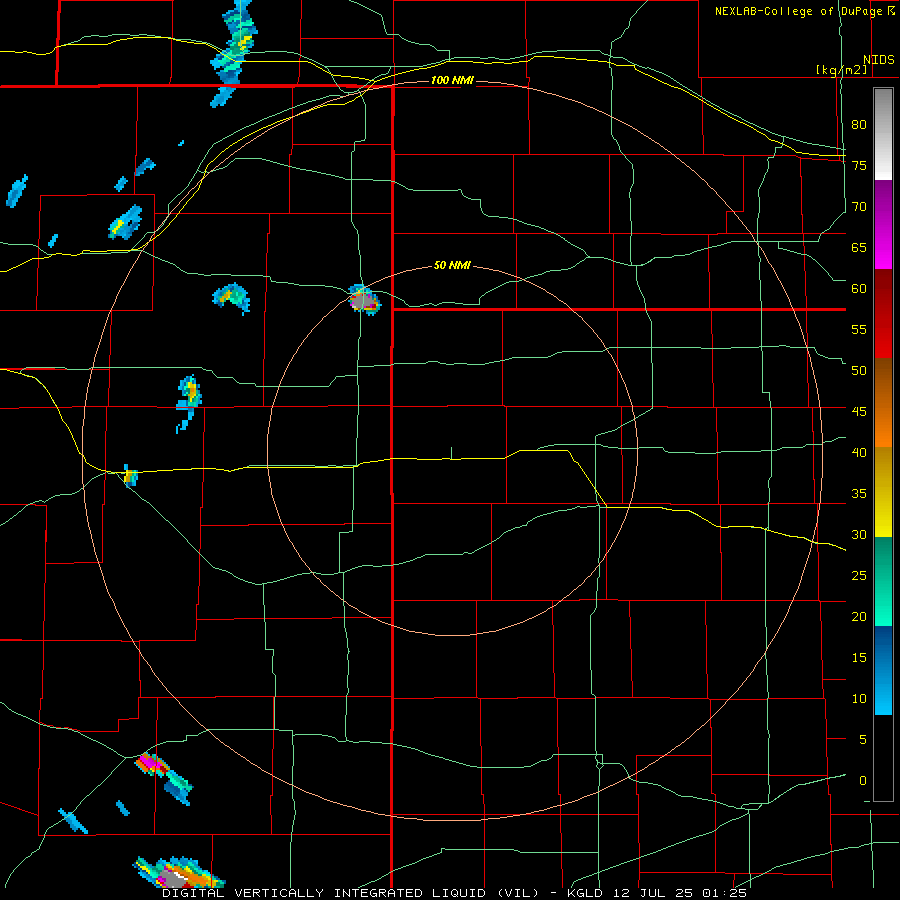Click the 35 value on the legend
Screen dimensions: 900x900
click(x=859, y=494)
